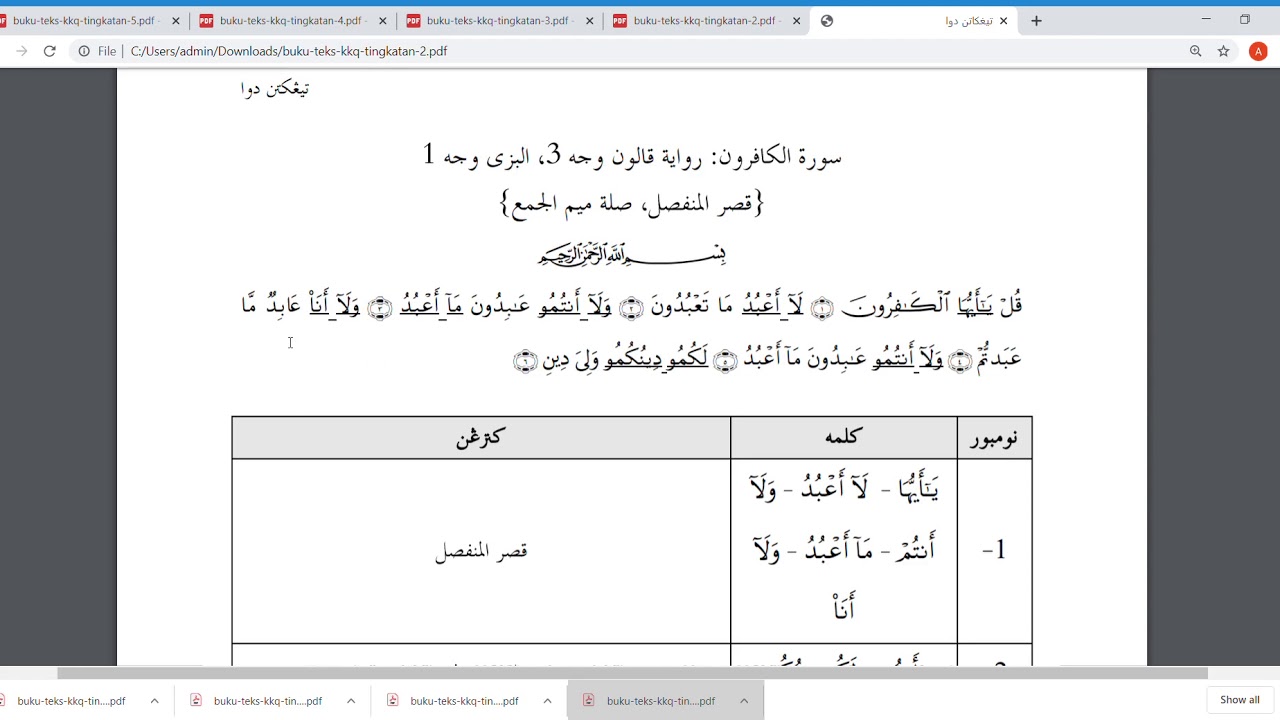The width and height of the screenshot is (1280, 720).
Task: Click PDF file icon of fourth download
Action: coord(589,701)
